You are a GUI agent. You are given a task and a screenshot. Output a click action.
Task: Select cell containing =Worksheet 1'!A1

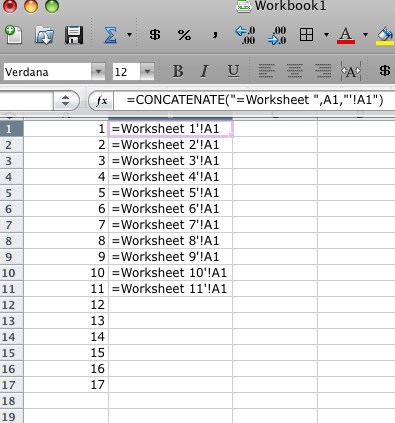pyautogui.click(x=170, y=129)
